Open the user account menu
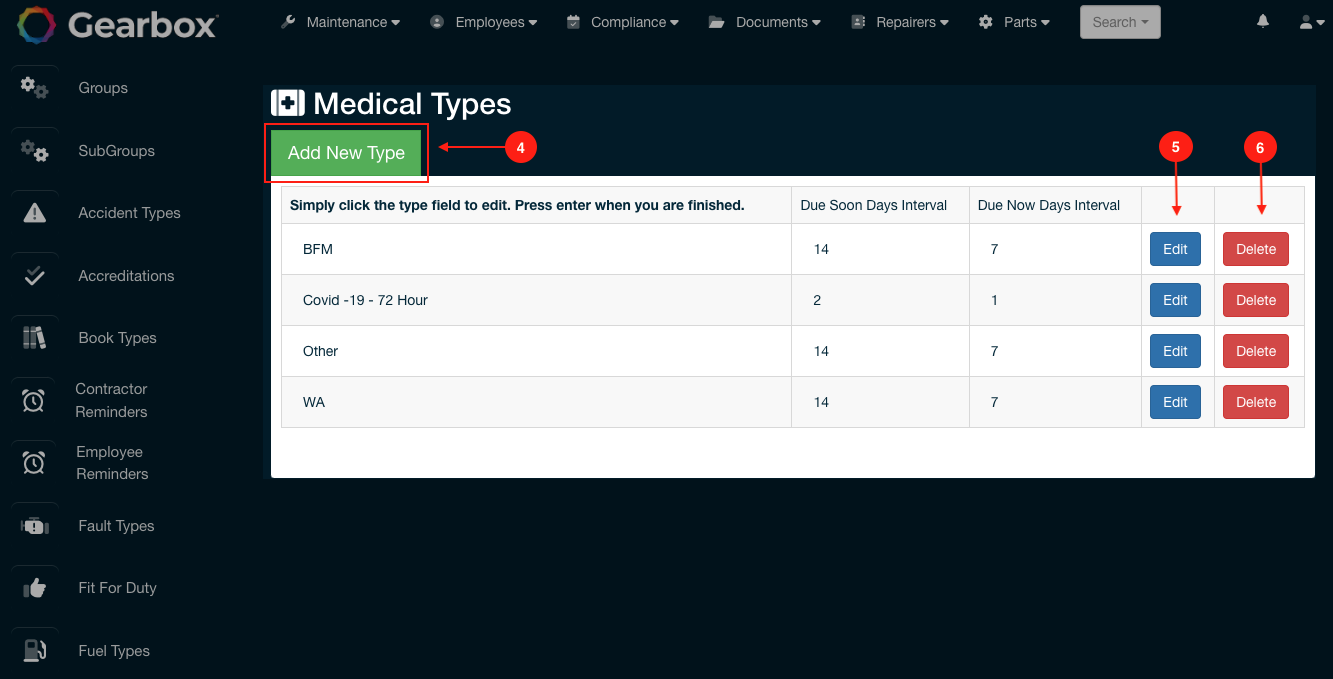Image resolution: width=1333 pixels, height=679 pixels. 1312,22
